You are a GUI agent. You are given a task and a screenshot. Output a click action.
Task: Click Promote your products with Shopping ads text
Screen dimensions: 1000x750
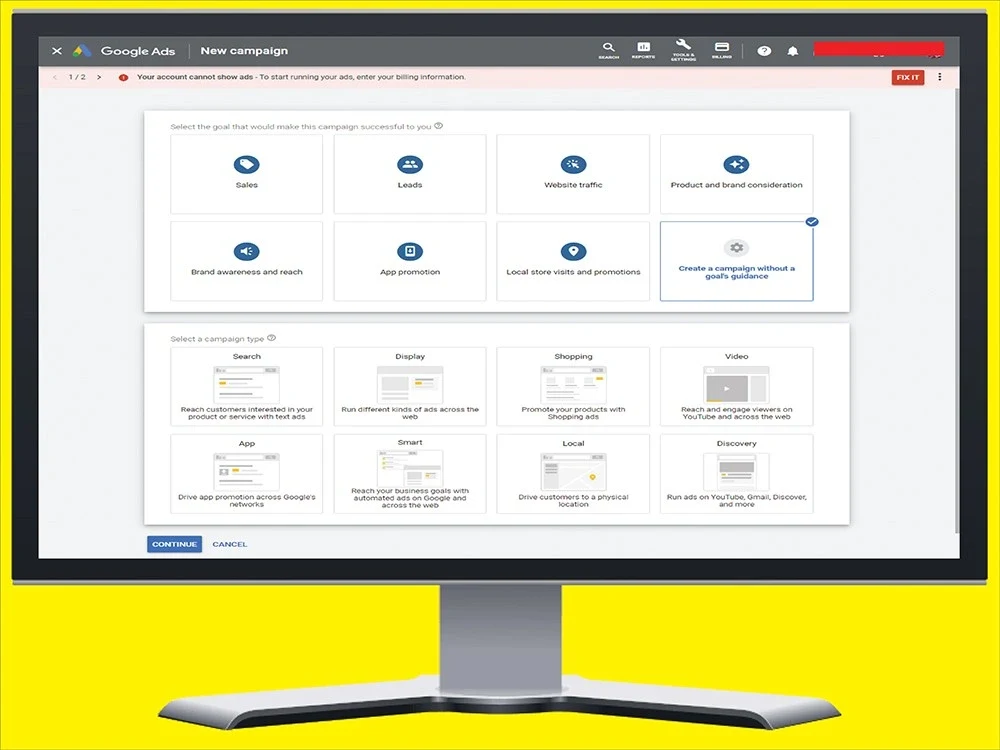point(573,413)
